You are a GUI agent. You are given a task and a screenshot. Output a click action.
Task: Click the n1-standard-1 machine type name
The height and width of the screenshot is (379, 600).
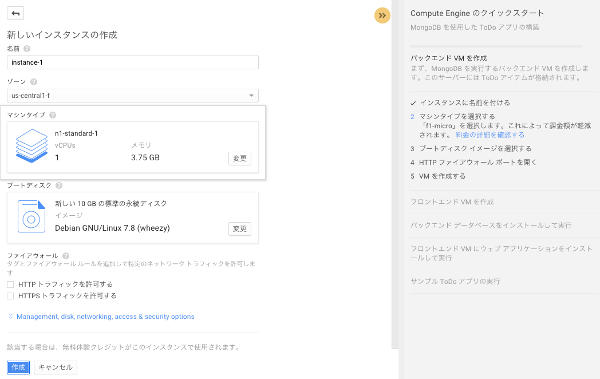[x=76, y=133]
